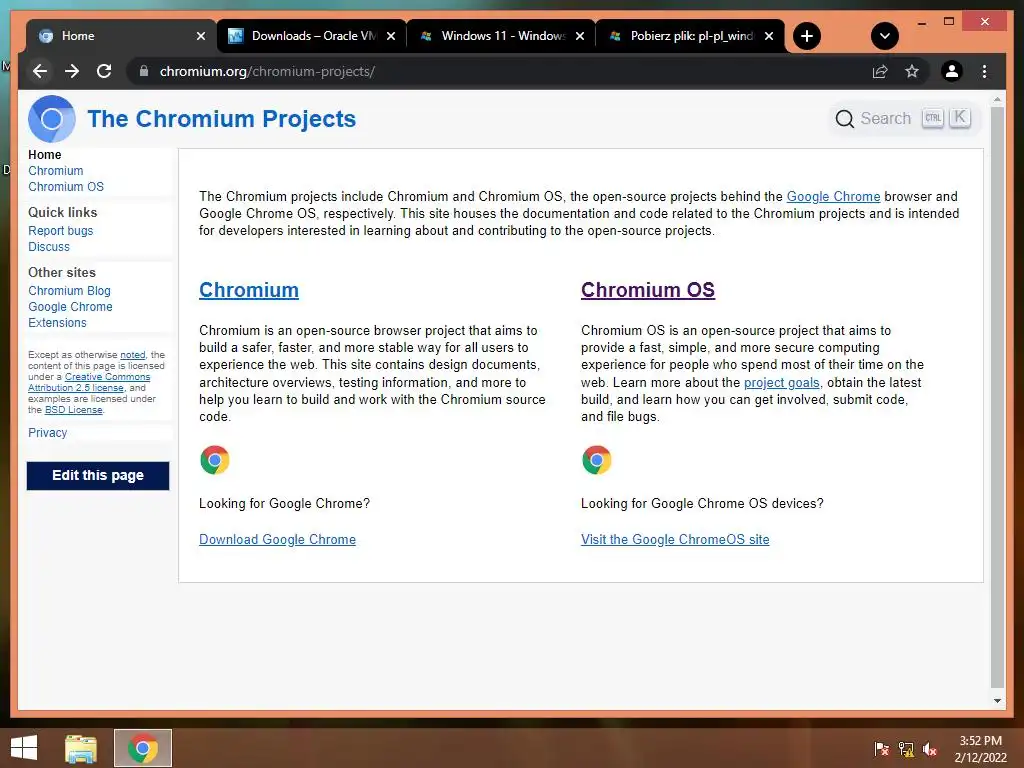Open the Discuss link

coord(49,247)
